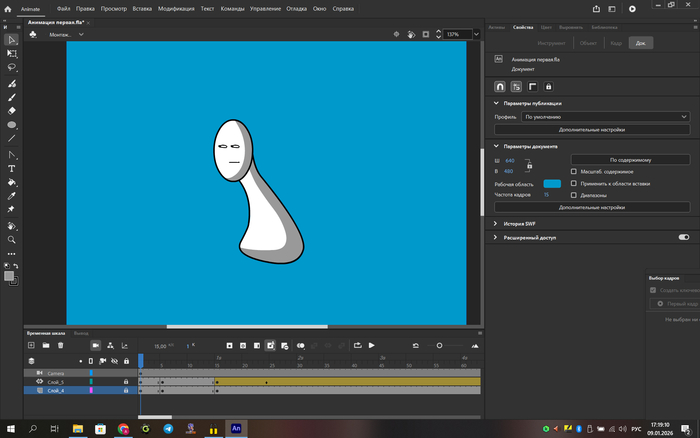Choose the Eyedropper tool

click(x=12, y=197)
